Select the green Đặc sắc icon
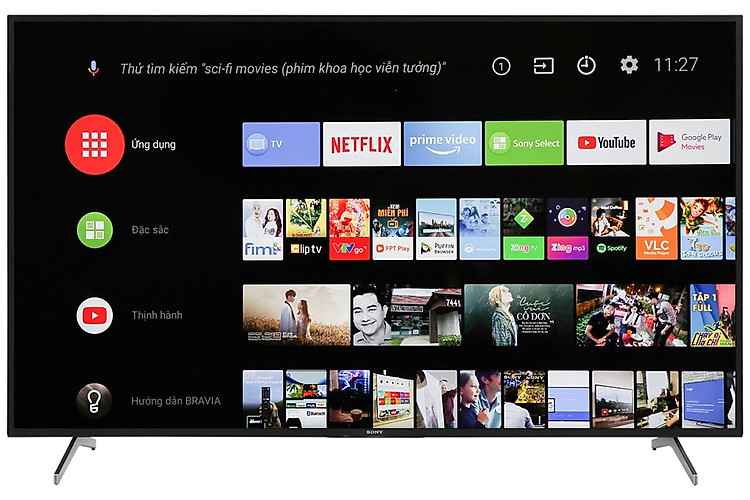The image size is (750, 500). [x=94, y=230]
